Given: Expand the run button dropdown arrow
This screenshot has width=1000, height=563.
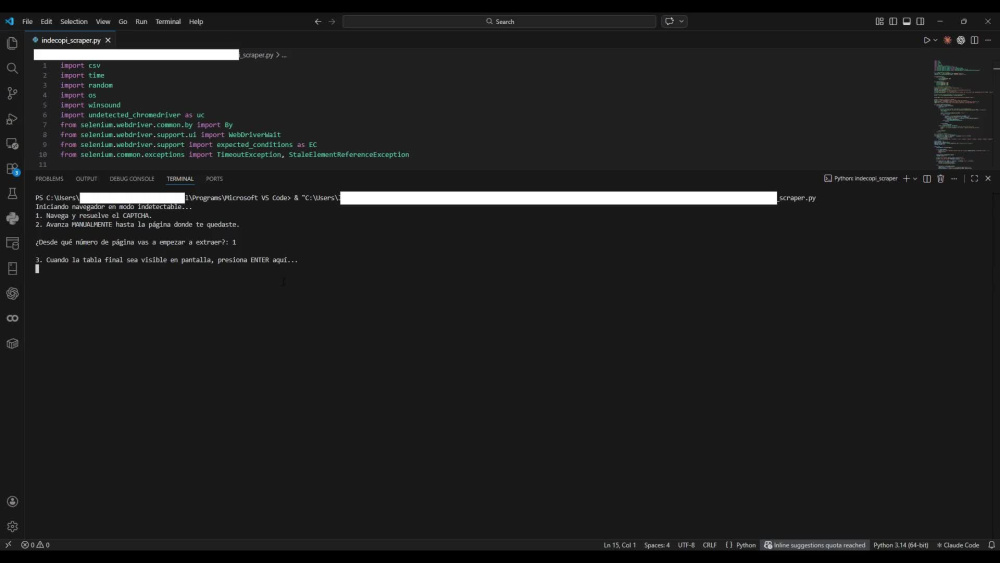Looking at the screenshot, I should click(935, 40).
